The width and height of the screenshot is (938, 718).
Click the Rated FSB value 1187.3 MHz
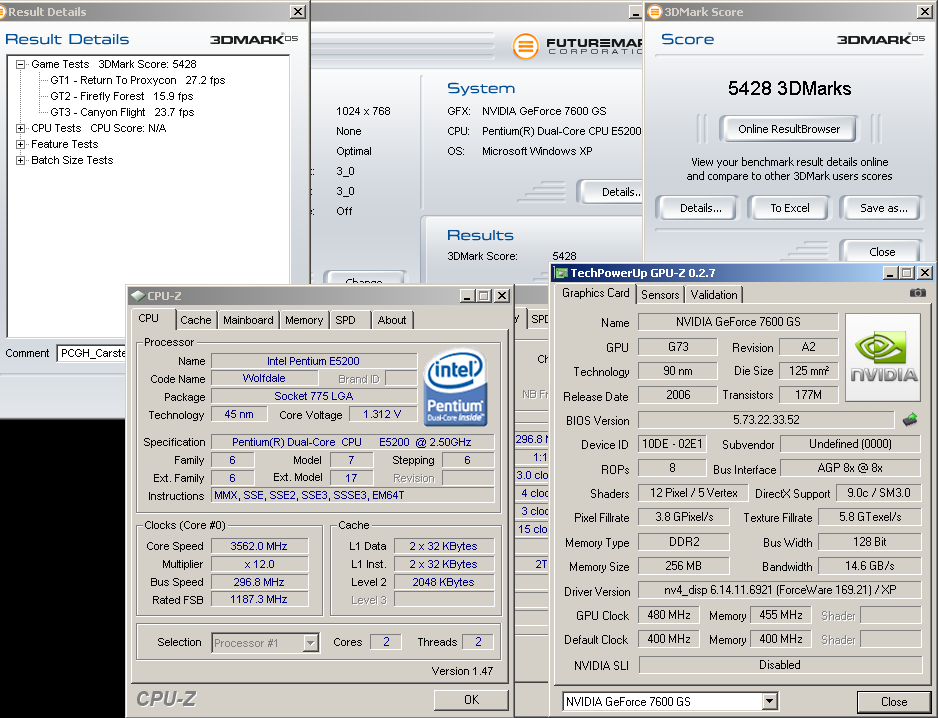(259, 599)
